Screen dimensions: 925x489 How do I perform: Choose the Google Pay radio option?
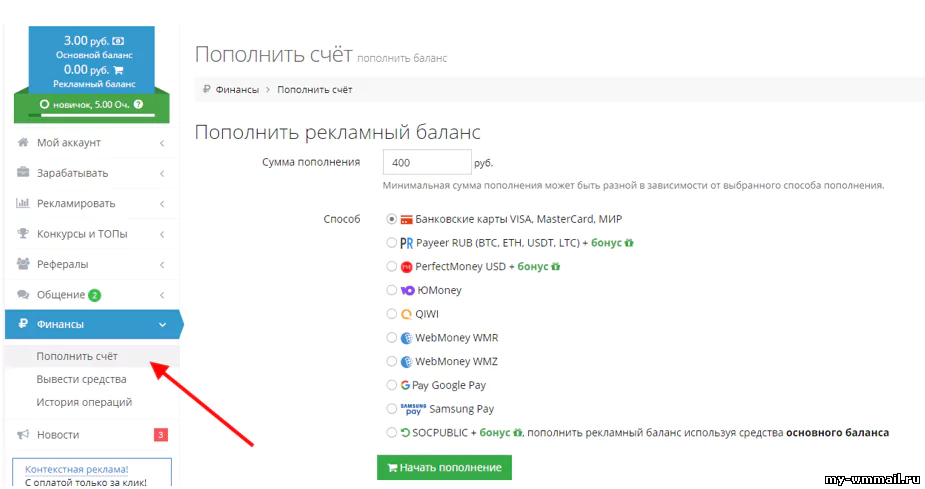pyautogui.click(x=391, y=385)
